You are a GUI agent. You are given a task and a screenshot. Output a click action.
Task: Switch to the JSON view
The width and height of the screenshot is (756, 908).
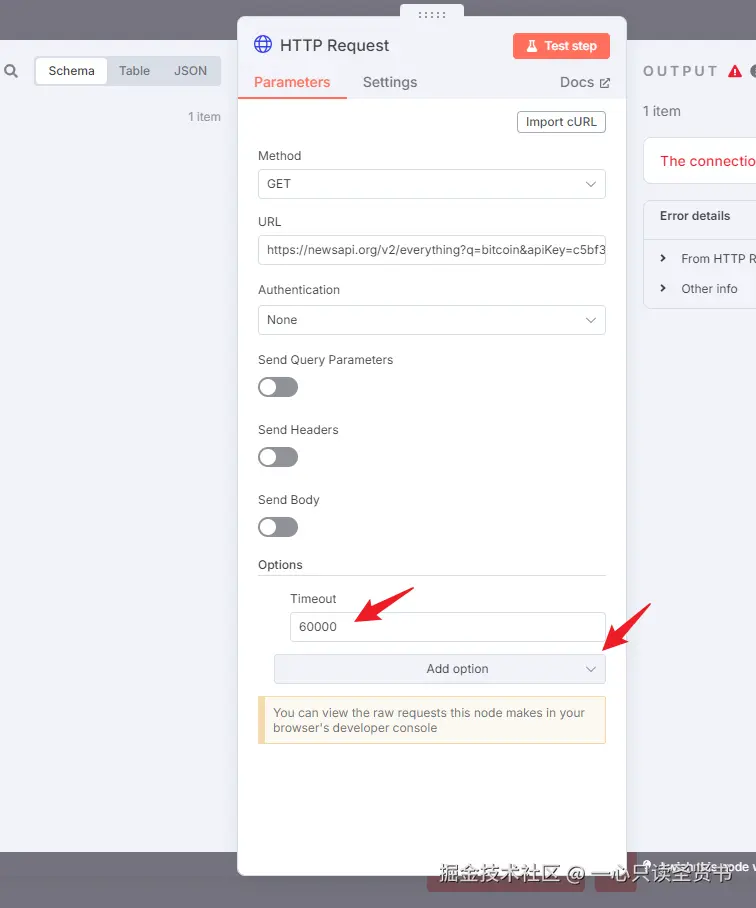[190, 71]
